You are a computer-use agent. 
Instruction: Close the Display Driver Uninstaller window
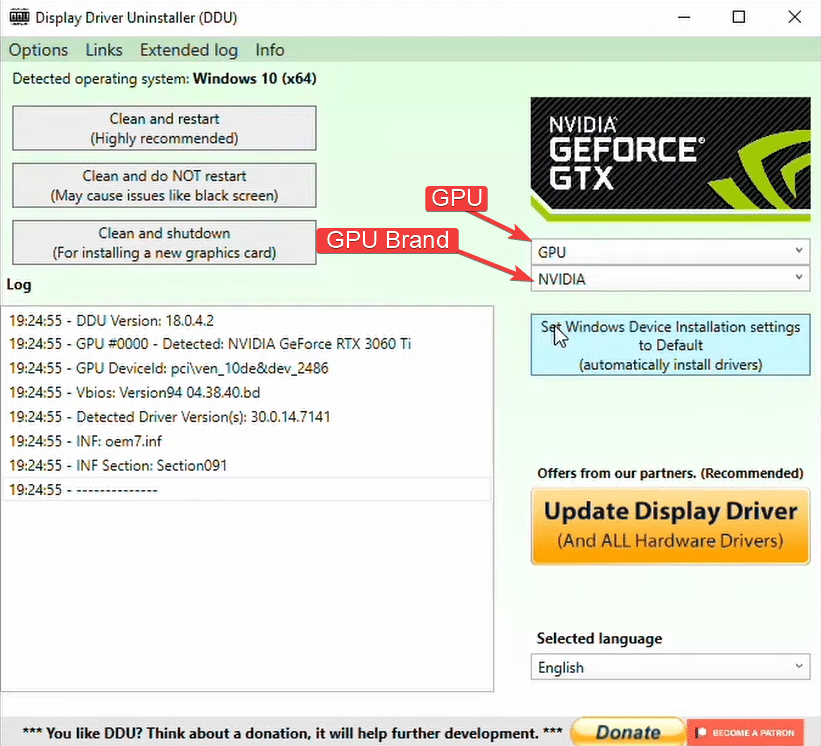[794, 17]
